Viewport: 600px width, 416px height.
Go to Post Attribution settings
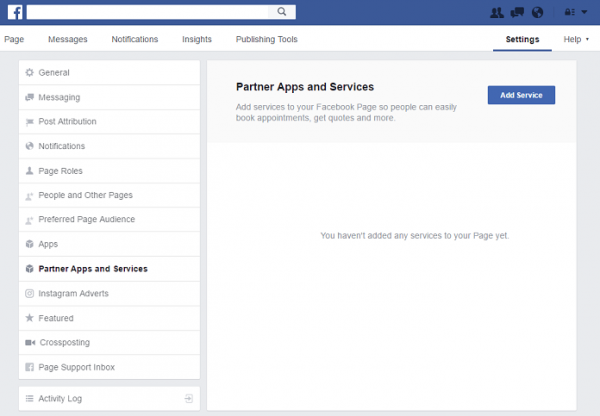(109, 122)
